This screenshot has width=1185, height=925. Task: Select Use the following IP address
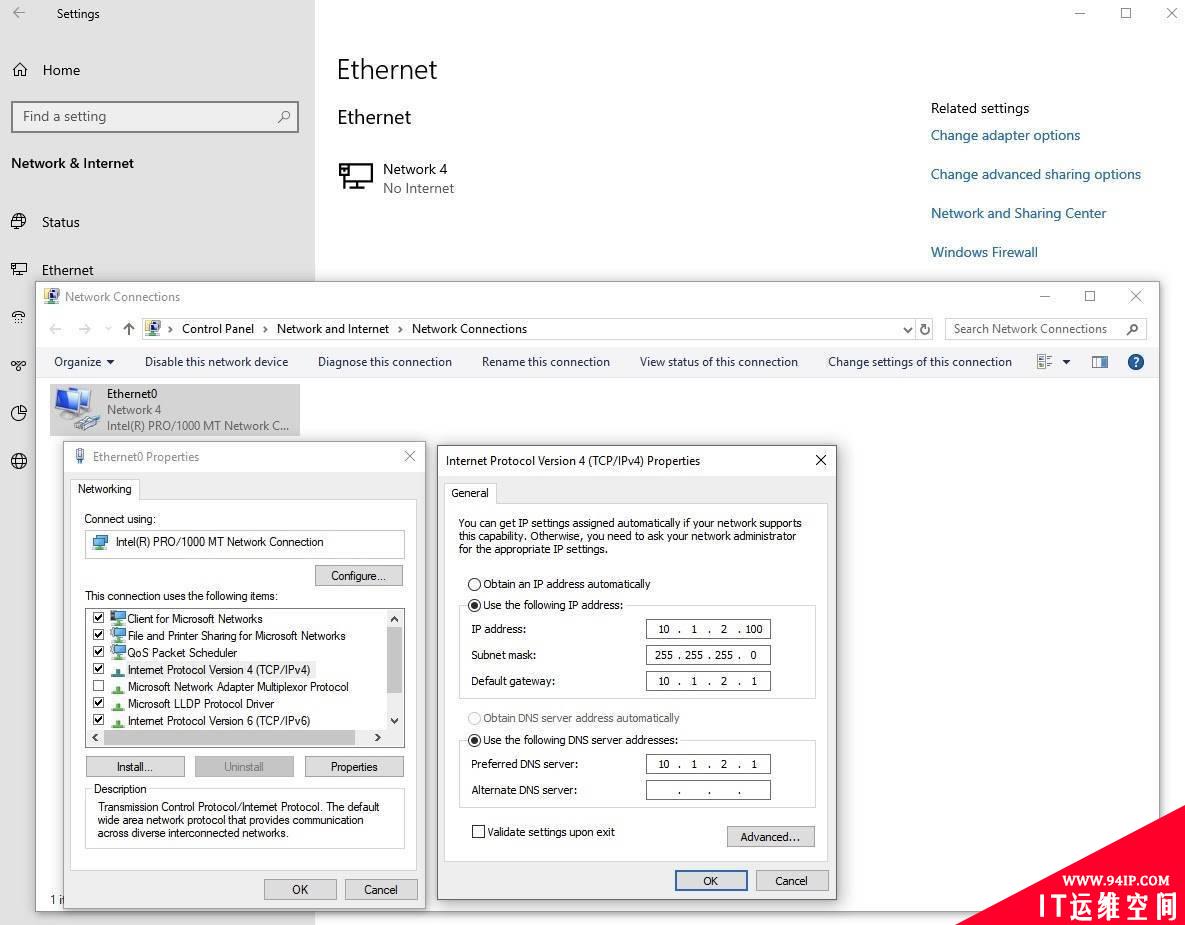475,605
